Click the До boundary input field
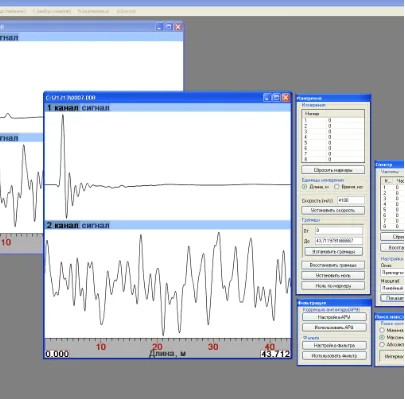The width and height of the screenshot is (405, 399). coord(339,241)
